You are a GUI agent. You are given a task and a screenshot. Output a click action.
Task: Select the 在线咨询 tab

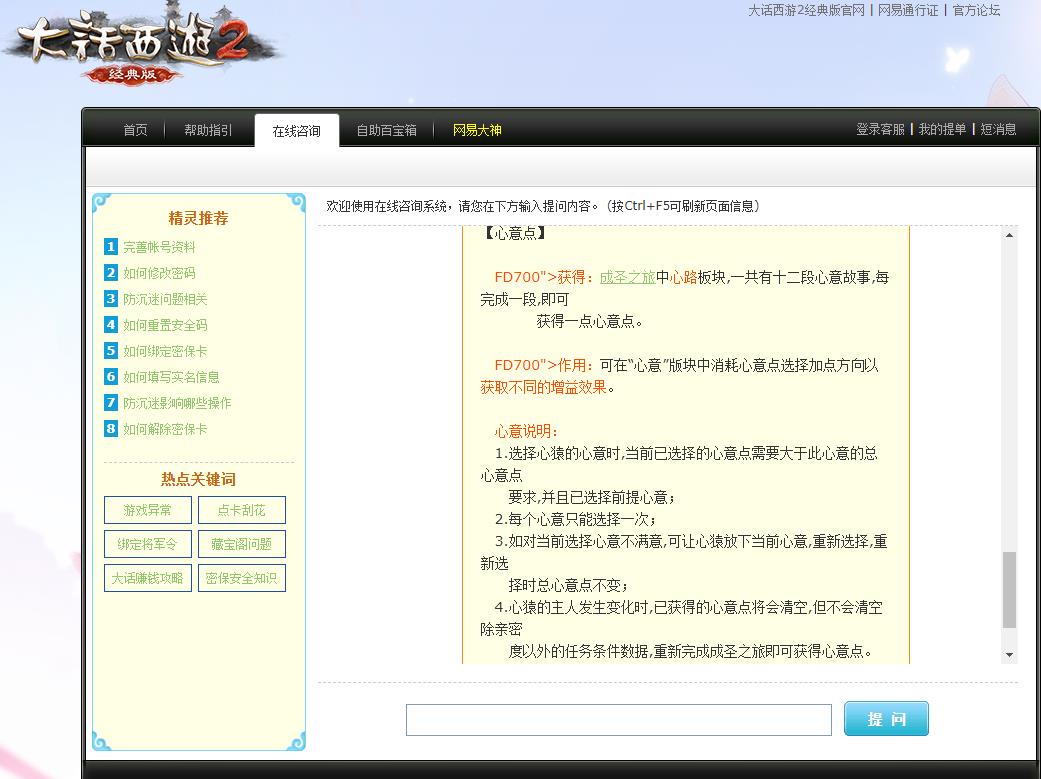pos(296,131)
